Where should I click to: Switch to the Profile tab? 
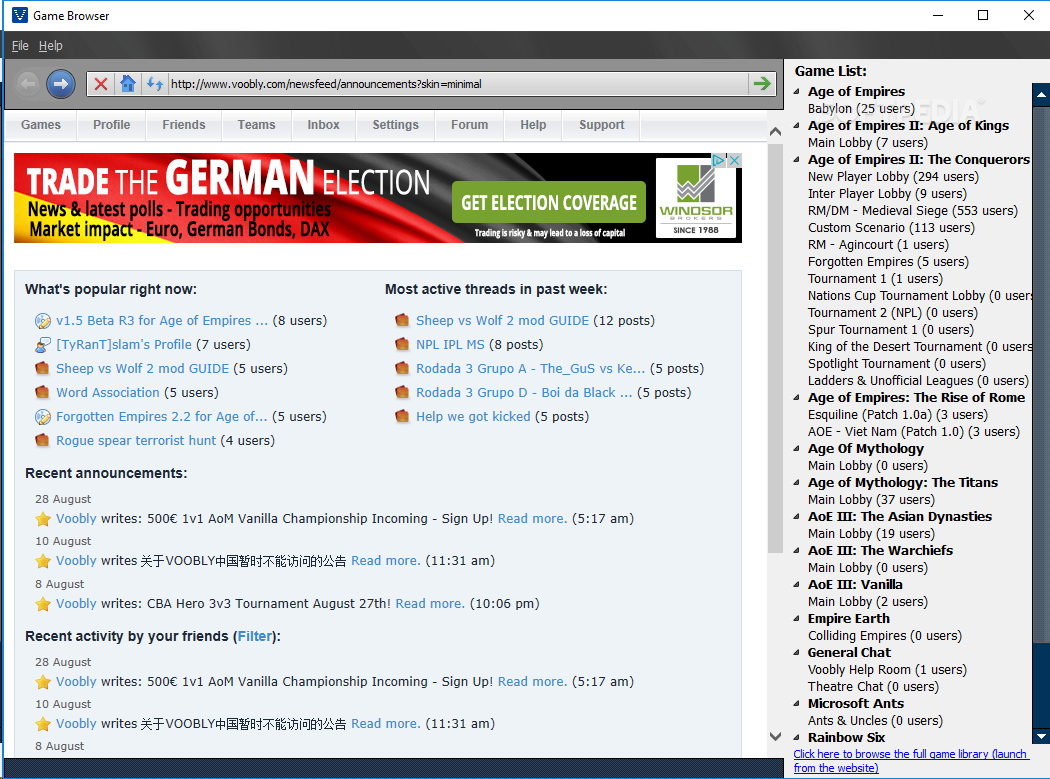(112, 125)
